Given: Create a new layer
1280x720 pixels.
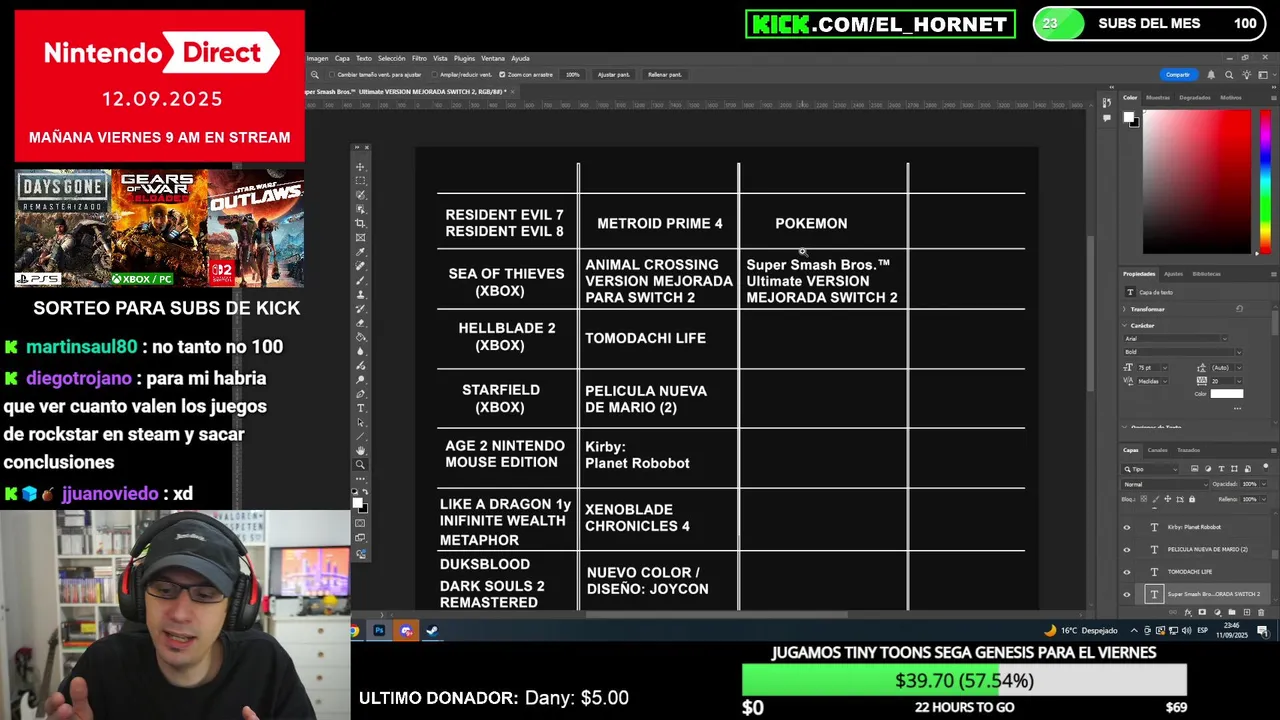Looking at the screenshot, I should [1246, 612].
